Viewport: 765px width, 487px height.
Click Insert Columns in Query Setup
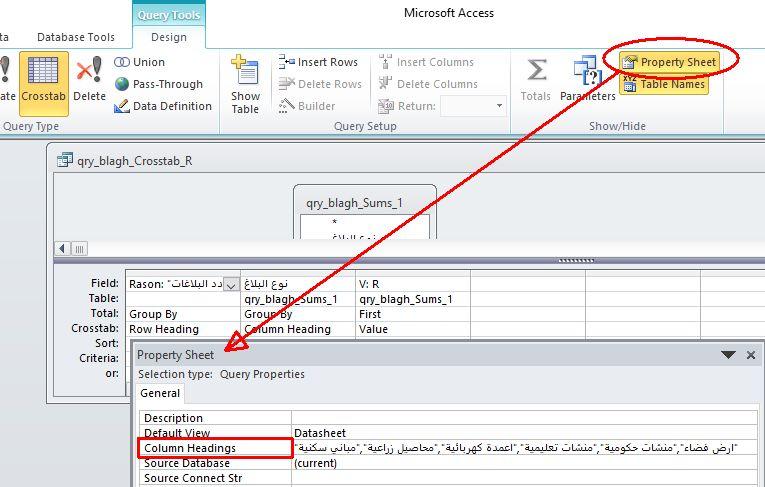426,62
